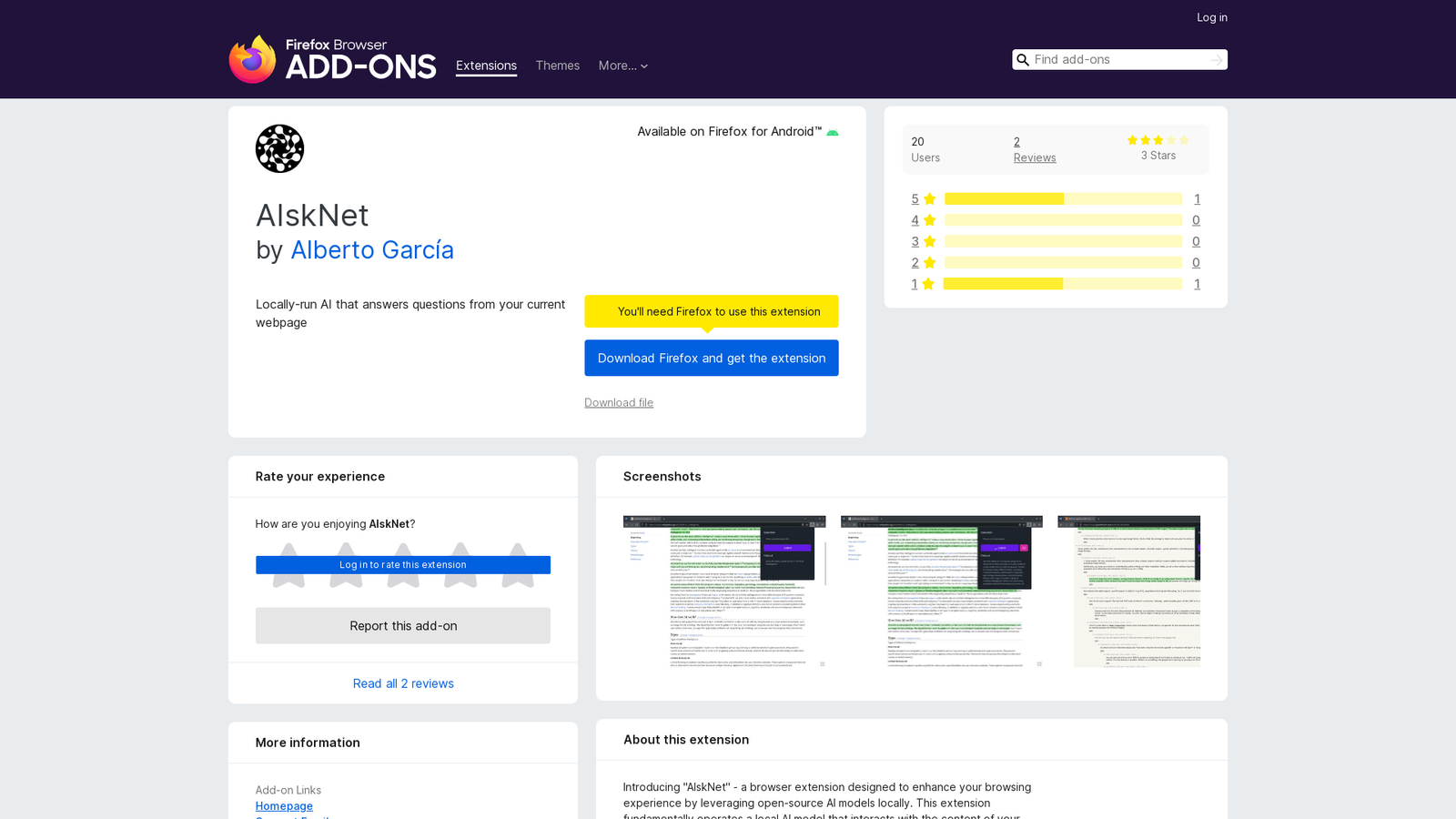Click the AIskNet extension icon
Image resolution: width=1456 pixels, height=819 pixels.
coord(279,148)
